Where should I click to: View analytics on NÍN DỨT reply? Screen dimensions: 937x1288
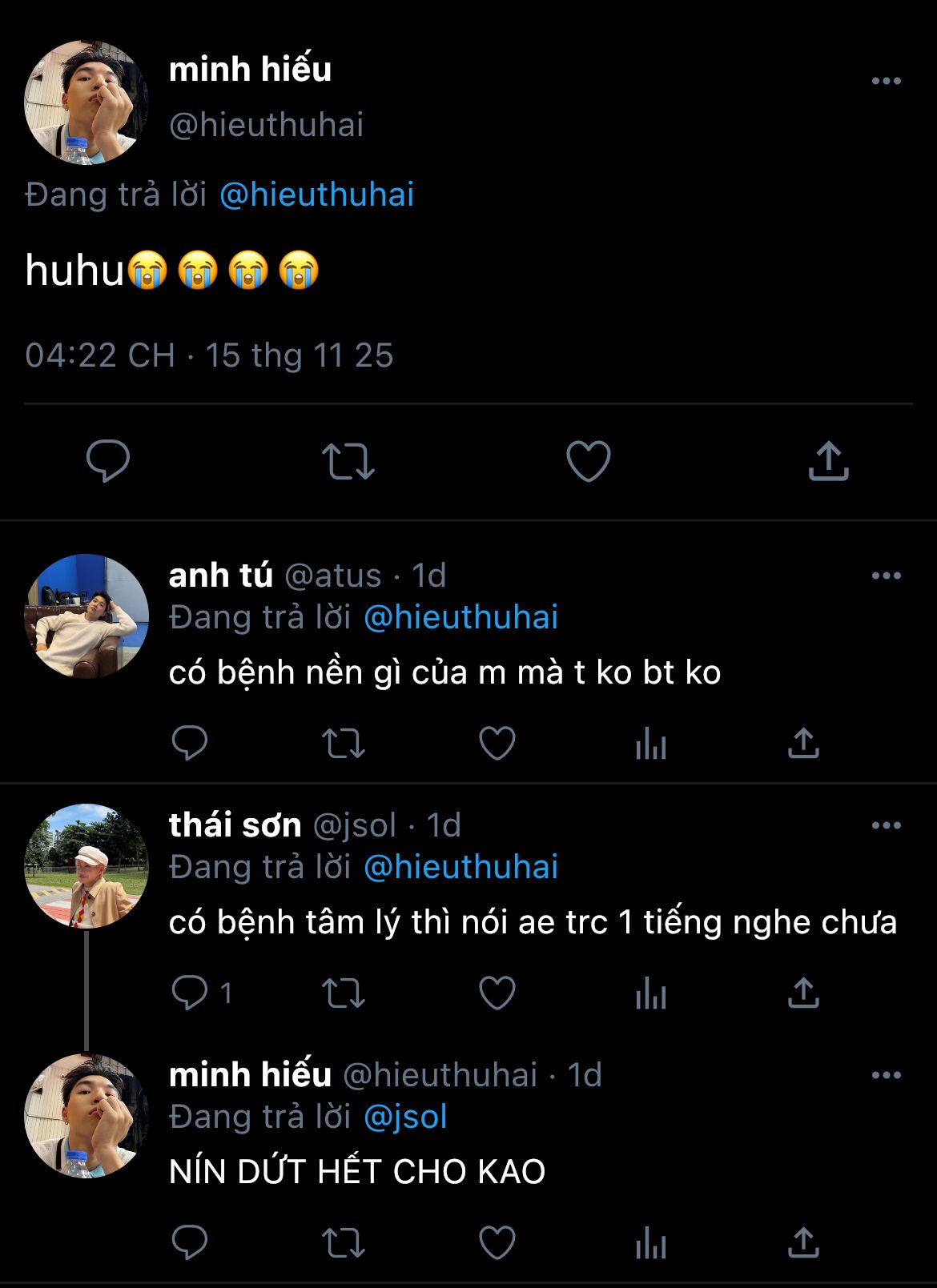(650, 1244)
